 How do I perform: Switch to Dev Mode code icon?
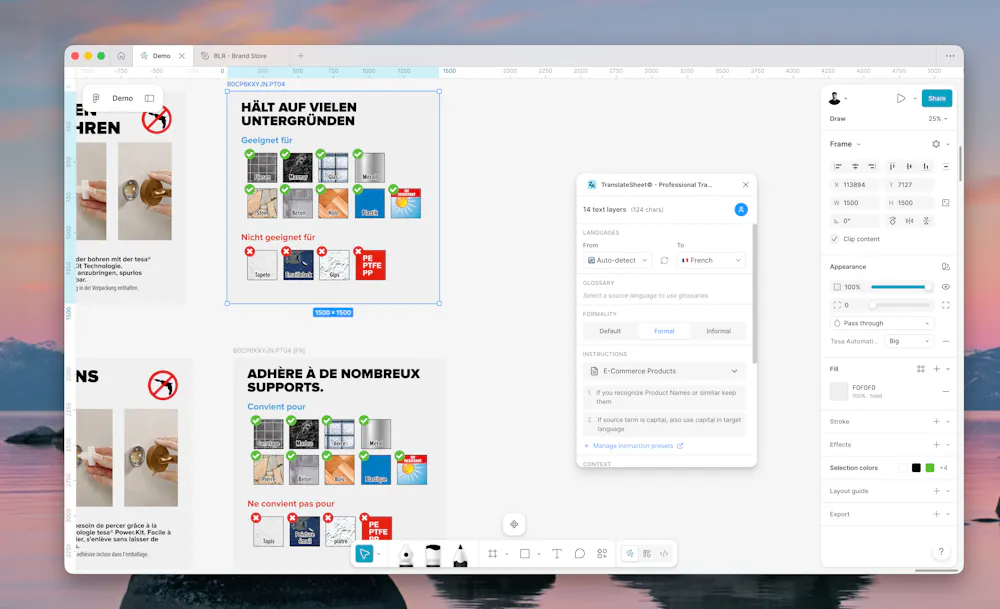tap(664, 553)
